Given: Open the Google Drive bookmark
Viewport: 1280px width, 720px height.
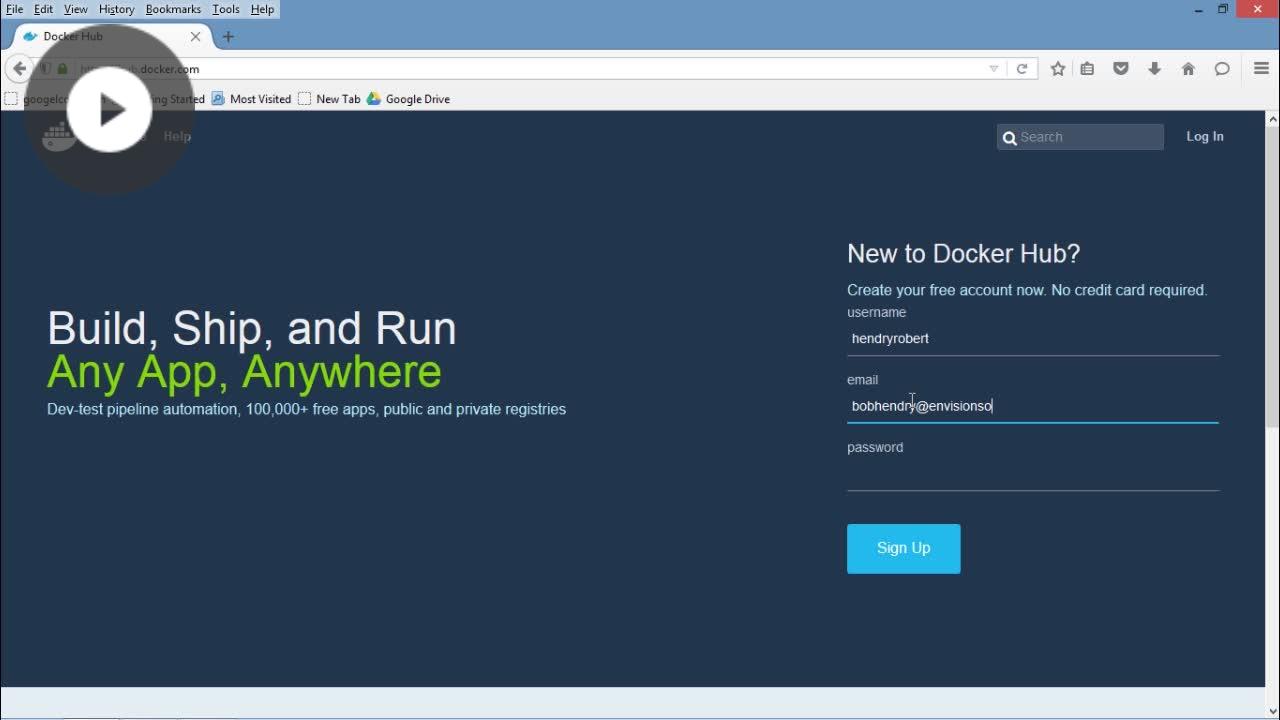Looking at the screenshot, I should (408, 99).
